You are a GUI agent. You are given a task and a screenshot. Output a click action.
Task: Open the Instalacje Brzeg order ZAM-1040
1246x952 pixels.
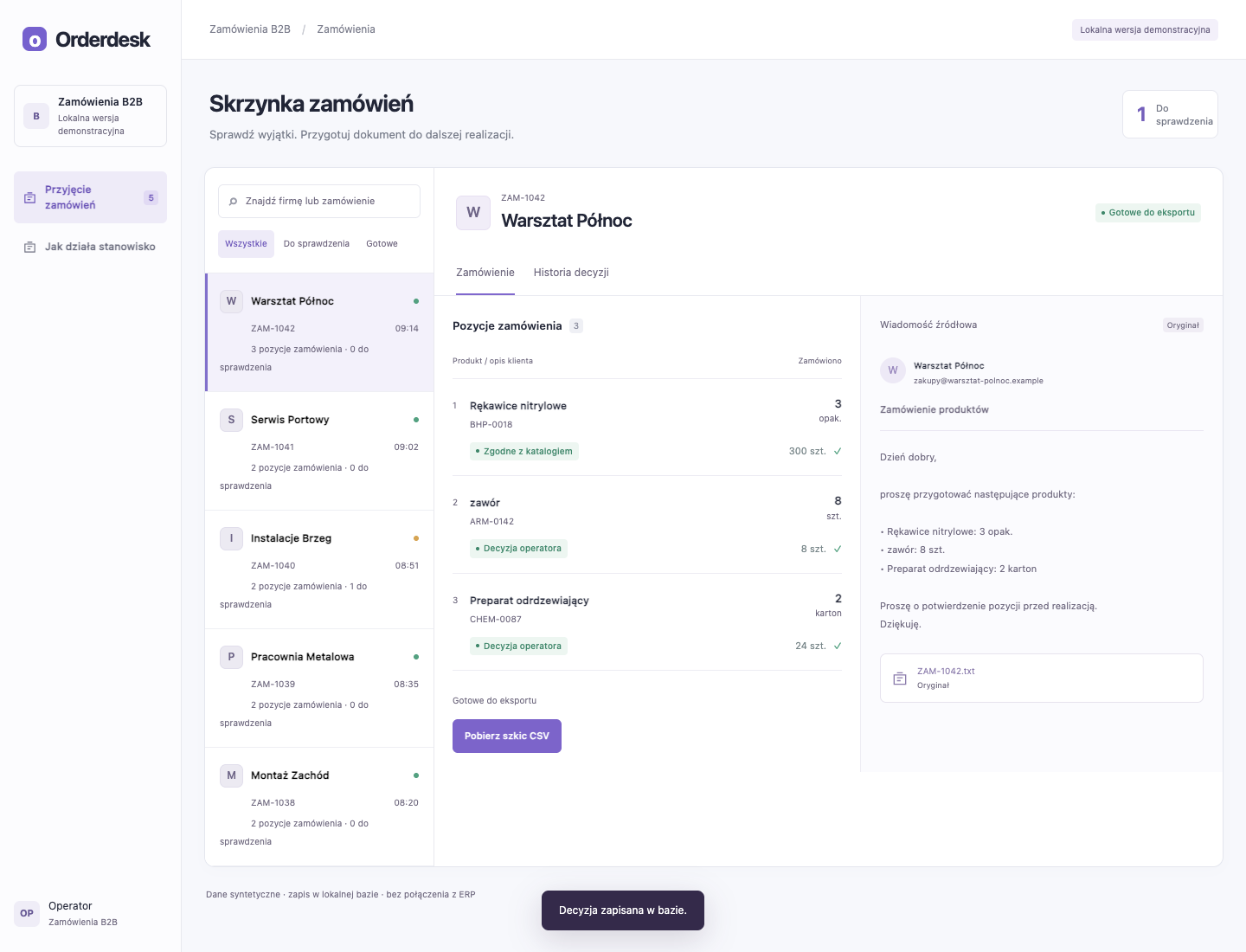[x=319, y=569]
